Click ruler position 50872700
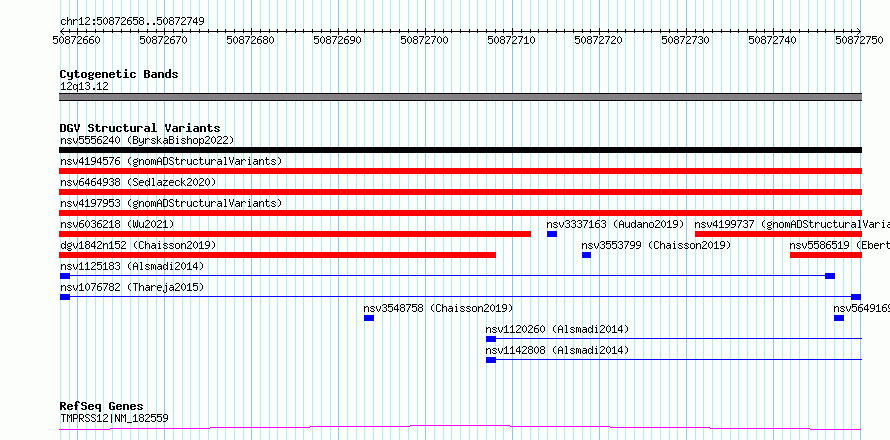Viewport: 890px width, 440px height. pos(425,40)
